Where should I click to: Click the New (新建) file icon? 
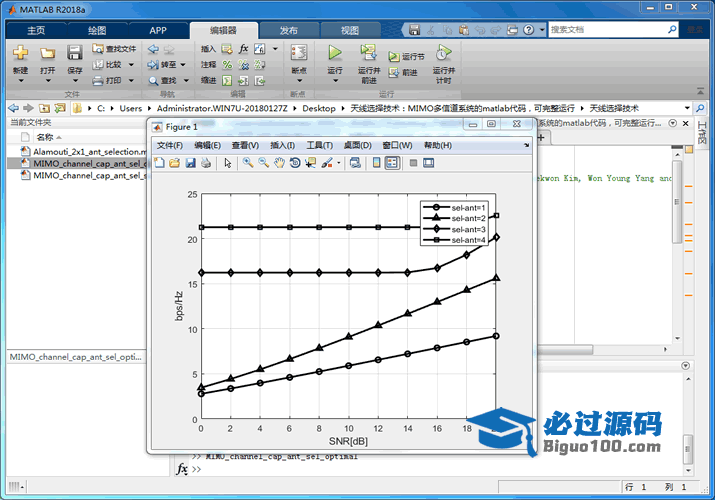[x=20, y=53]
